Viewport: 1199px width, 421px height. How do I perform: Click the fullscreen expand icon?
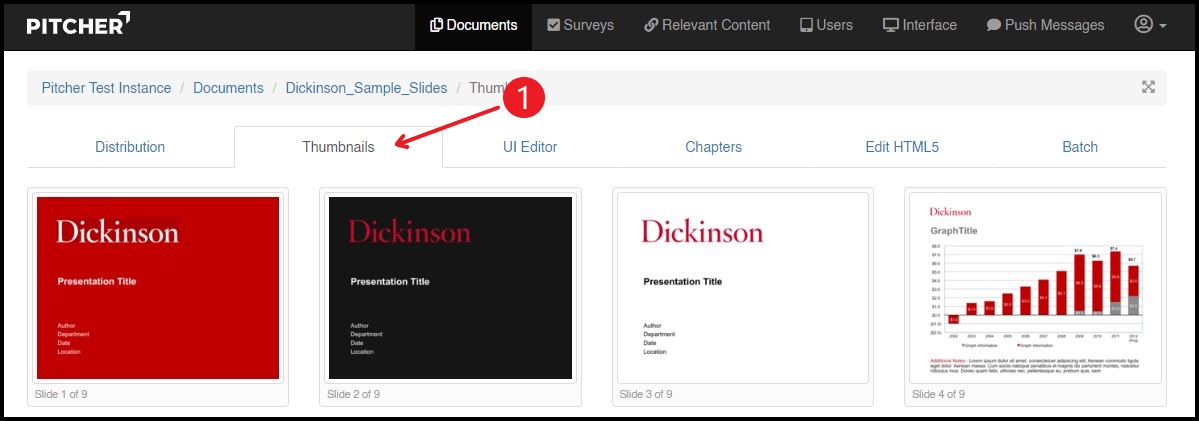(1148, 87)
